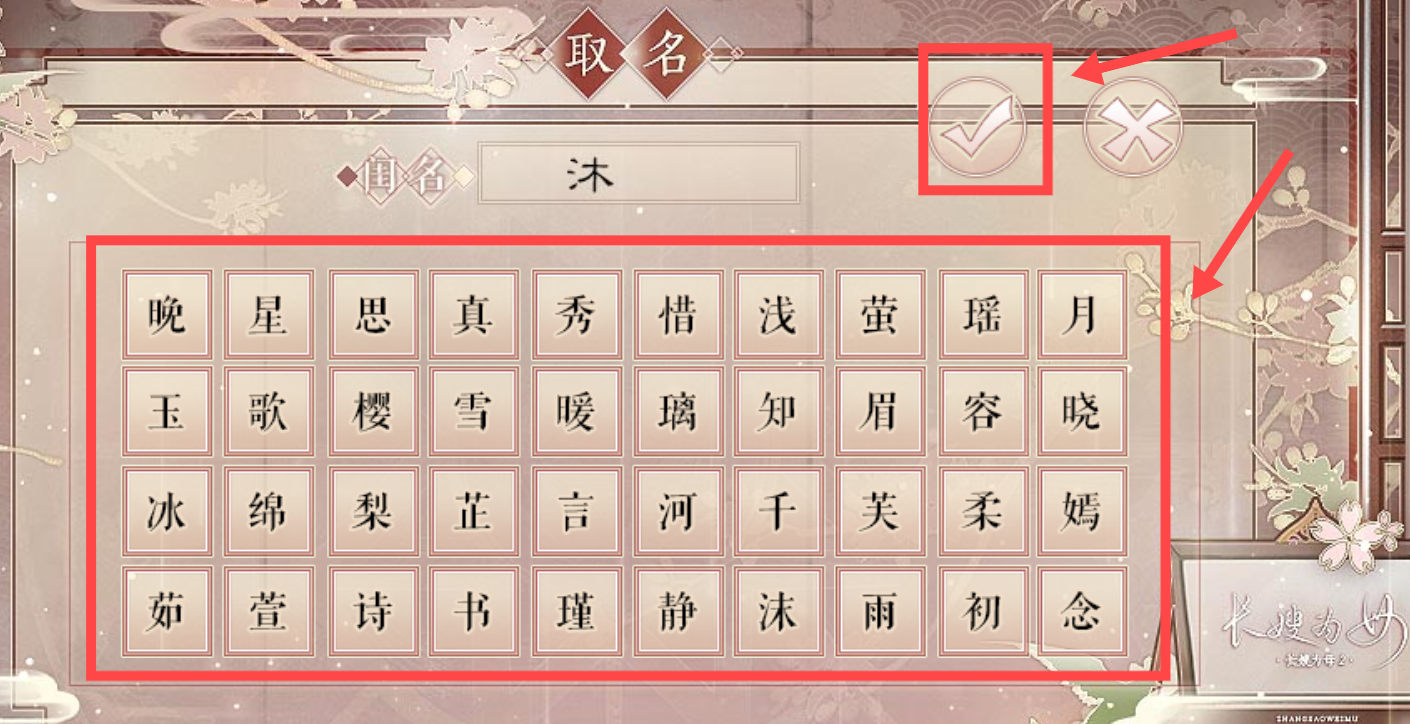Select the 茹 character tile
Screen dimensions: 1410x724
[x=166, y=611]
